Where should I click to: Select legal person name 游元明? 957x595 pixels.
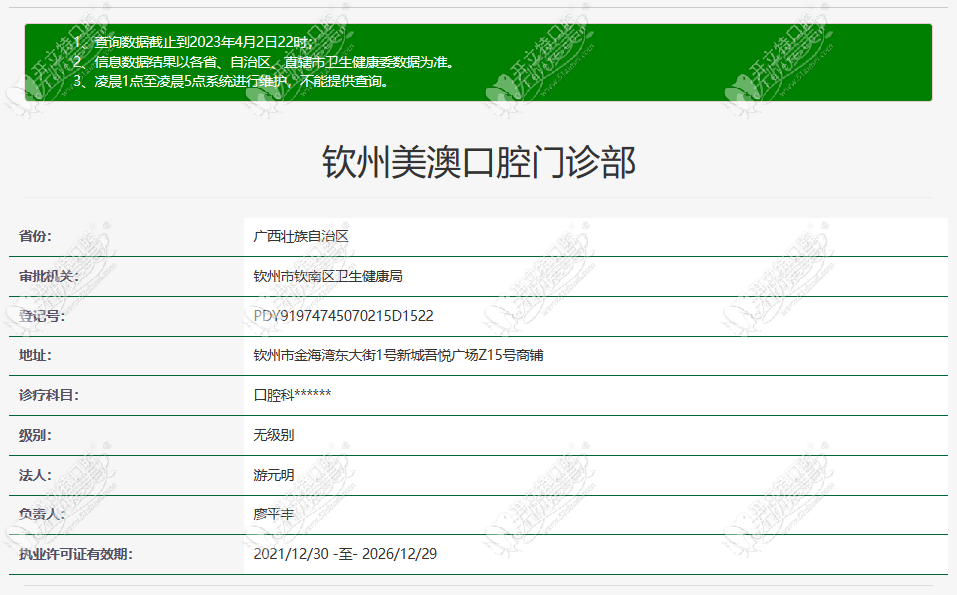point(273,475)
